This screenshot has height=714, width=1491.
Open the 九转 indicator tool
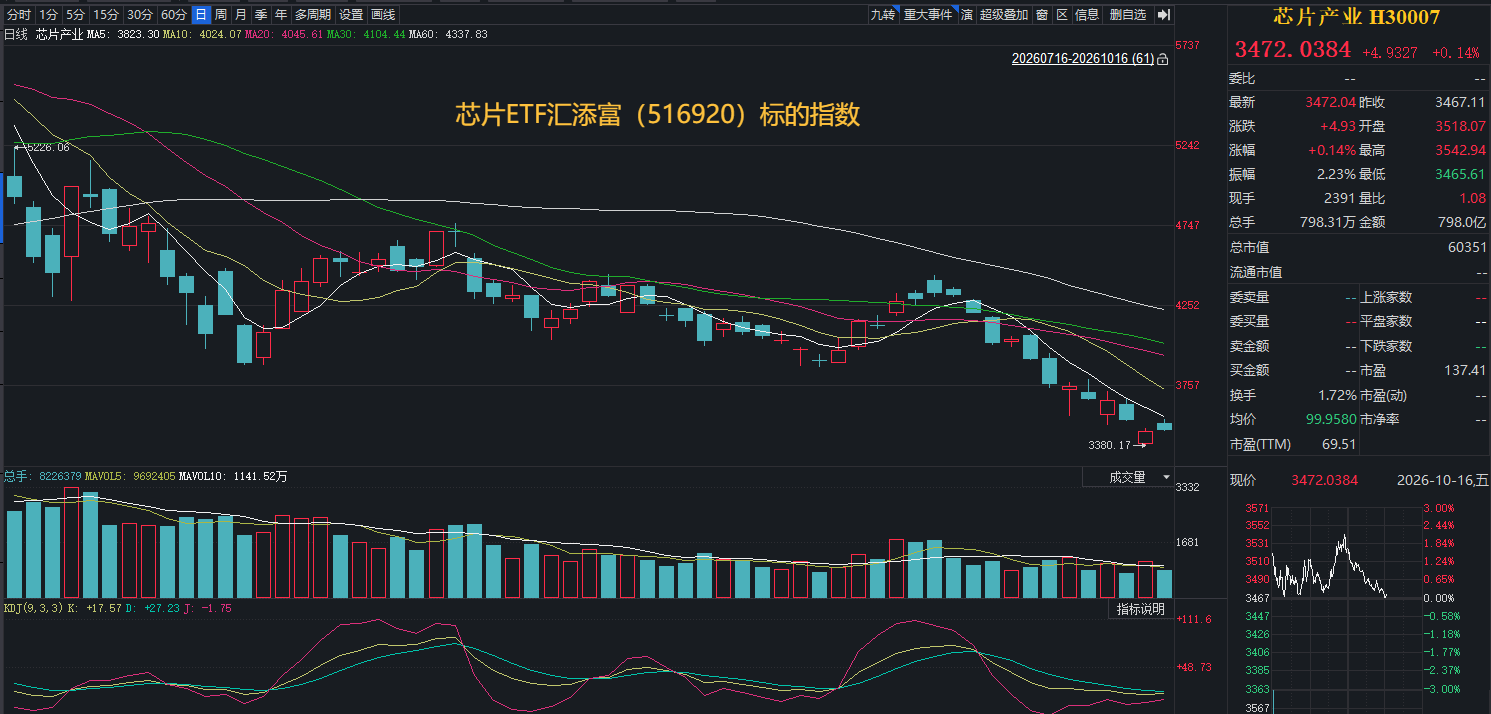(882, 15)
